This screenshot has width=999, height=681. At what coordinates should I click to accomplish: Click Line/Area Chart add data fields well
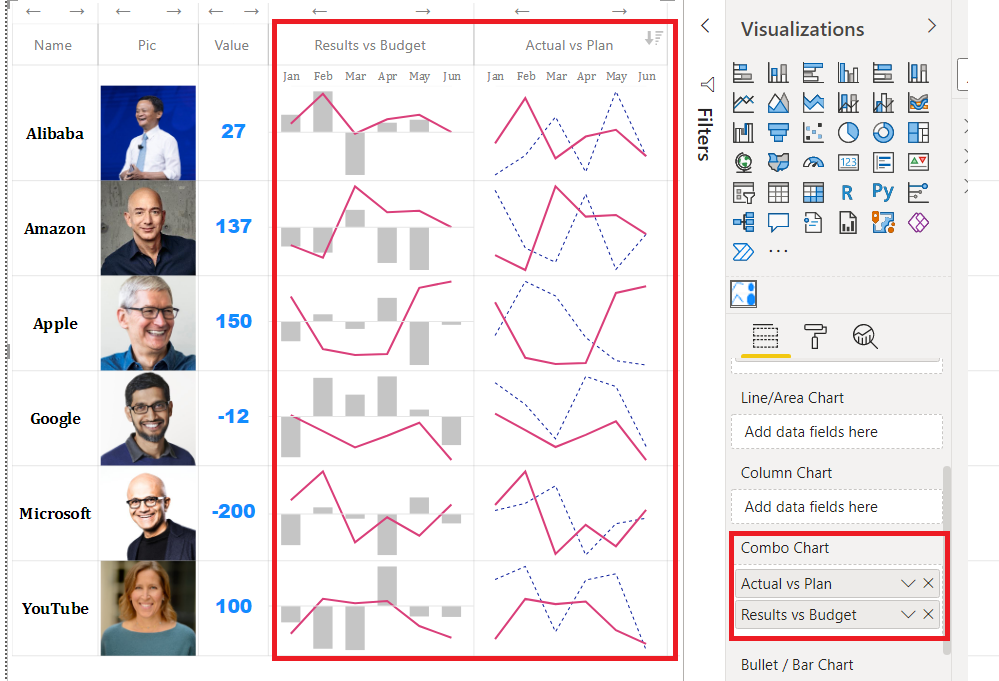pyautogui.click(x=837, y=432)
